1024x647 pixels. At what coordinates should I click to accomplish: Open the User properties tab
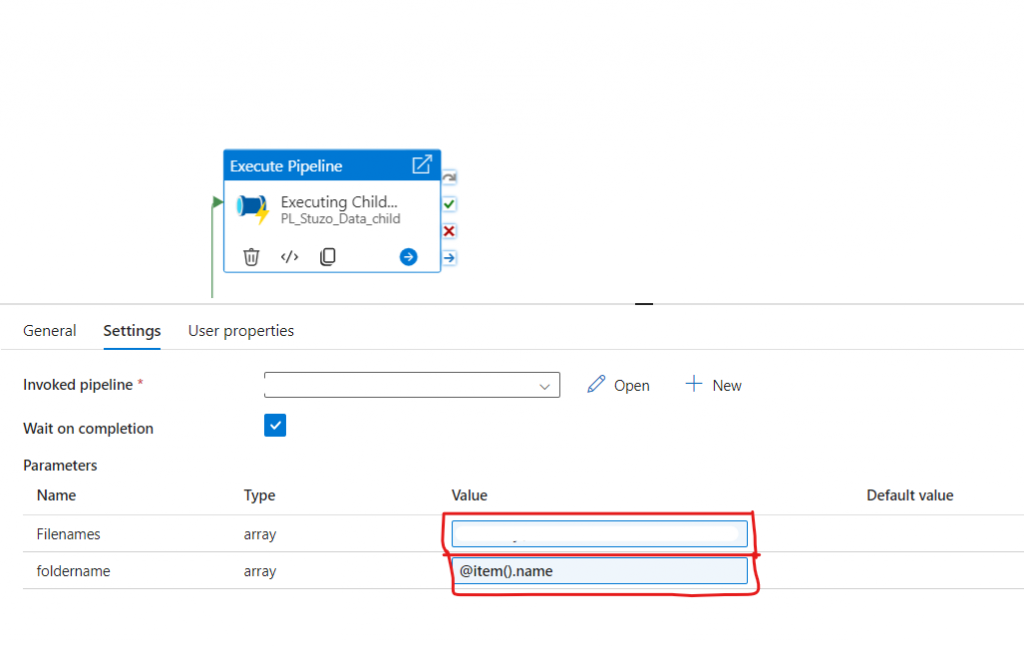tap(241, 331)
